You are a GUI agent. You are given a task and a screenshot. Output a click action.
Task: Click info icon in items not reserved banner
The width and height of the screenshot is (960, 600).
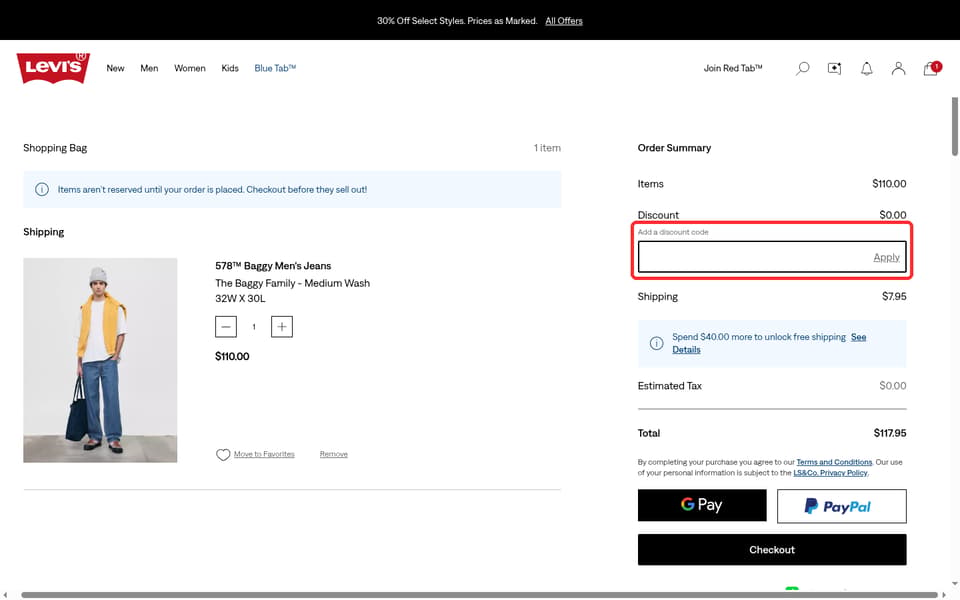(42, 189)
